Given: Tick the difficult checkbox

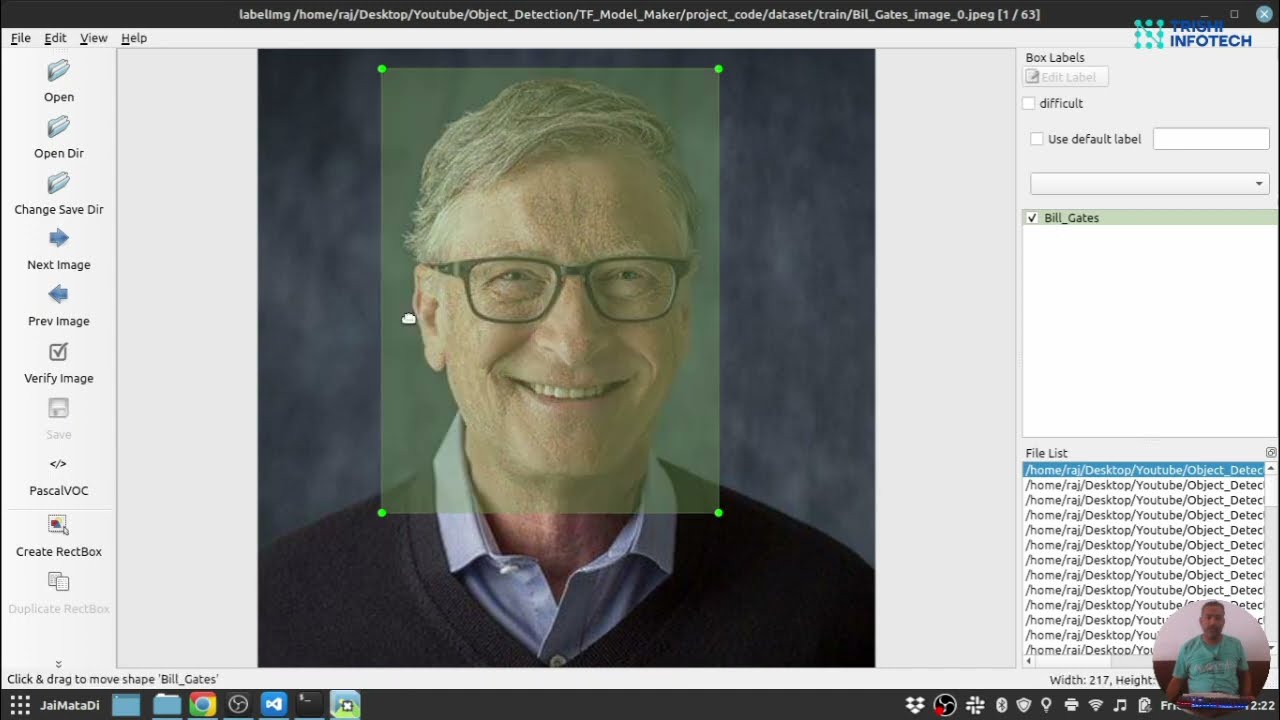Looking at the screenshot, I should point(1029,103).
